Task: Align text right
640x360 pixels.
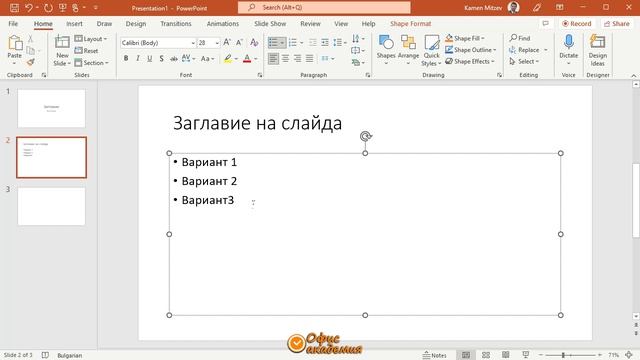Action: pos(297,59)
